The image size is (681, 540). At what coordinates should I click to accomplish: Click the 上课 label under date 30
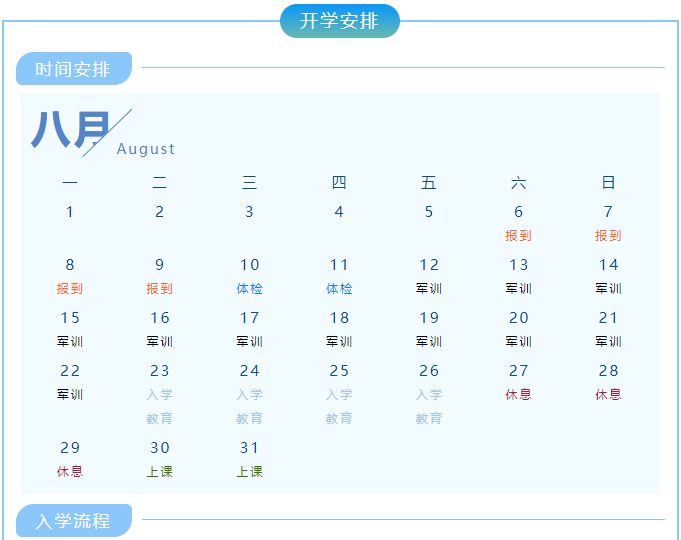[159, 471]
